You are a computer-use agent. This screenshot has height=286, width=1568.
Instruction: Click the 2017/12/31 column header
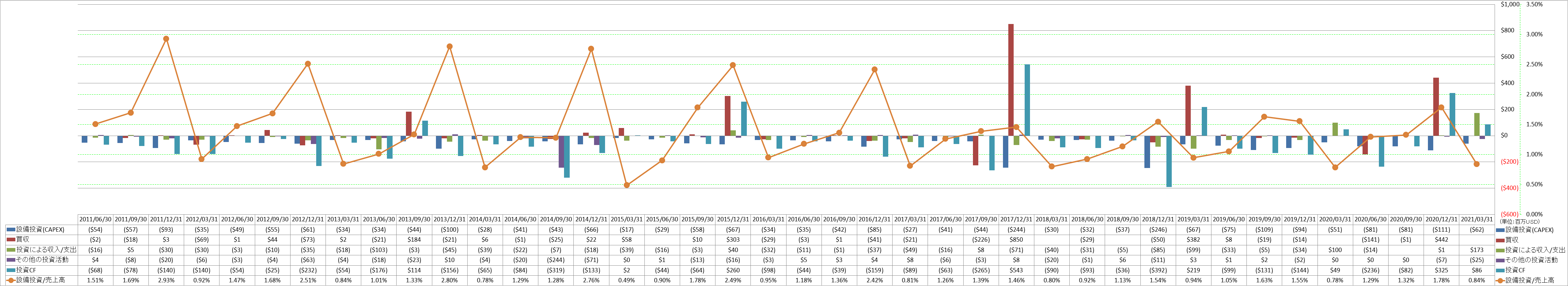(1016, 220)
